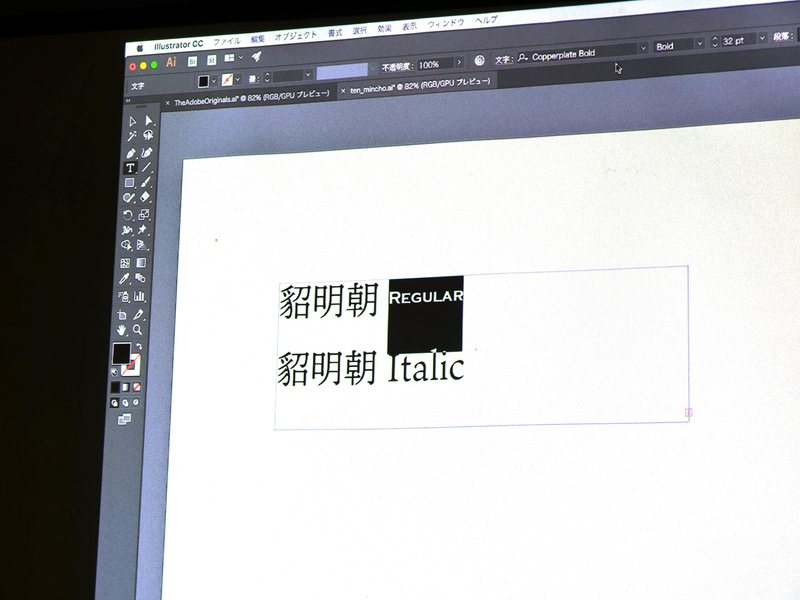This screenshot has width=800, height=600.
Task: Select the Zoom magnifier tool
Action: point(138,330)
